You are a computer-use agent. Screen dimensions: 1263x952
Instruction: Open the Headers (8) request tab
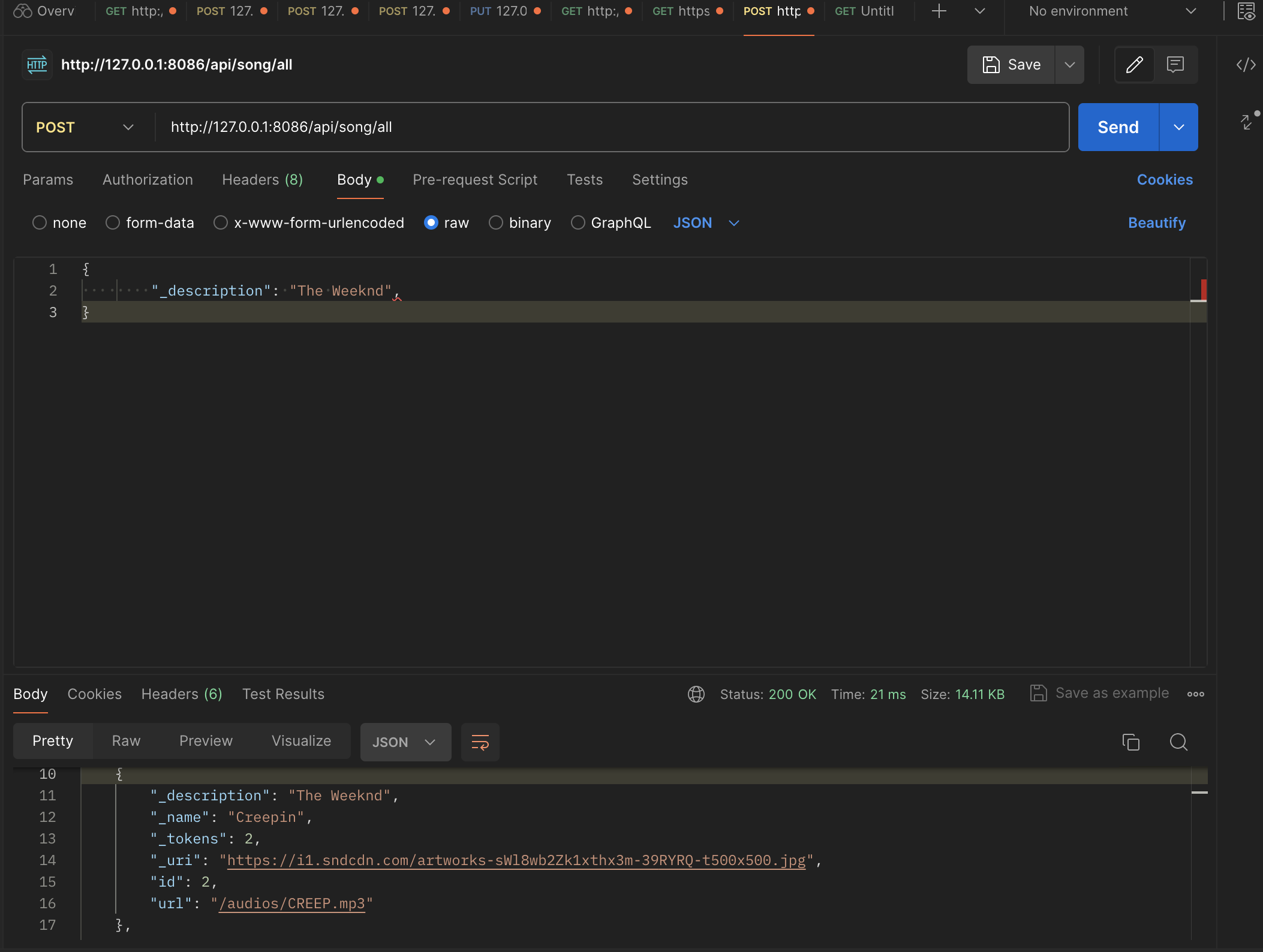coord(262,180)
